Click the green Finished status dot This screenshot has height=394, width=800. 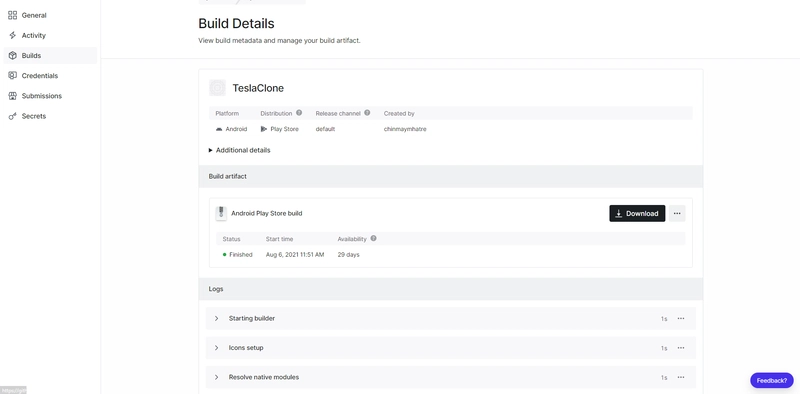224,255
